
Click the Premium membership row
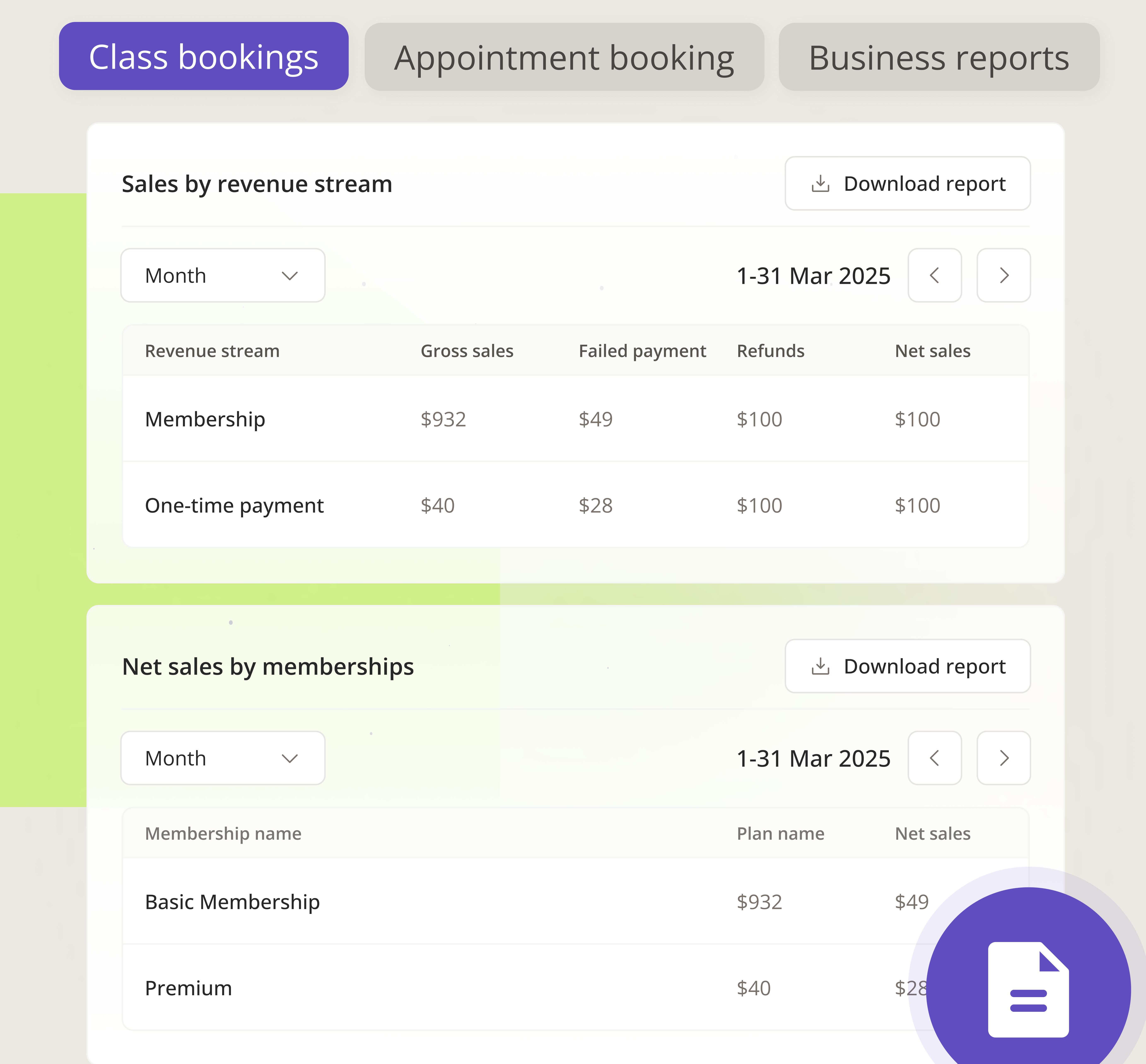188,988
